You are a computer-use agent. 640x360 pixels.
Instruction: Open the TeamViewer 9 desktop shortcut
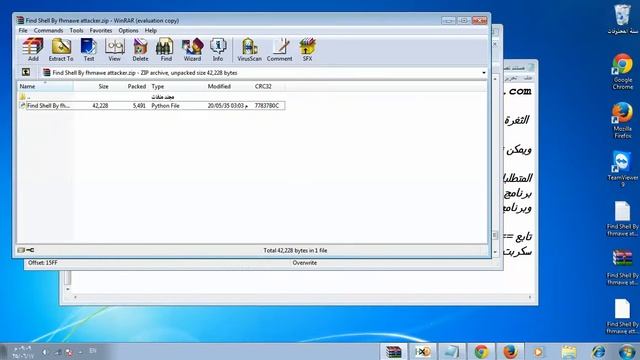[622, 169]
